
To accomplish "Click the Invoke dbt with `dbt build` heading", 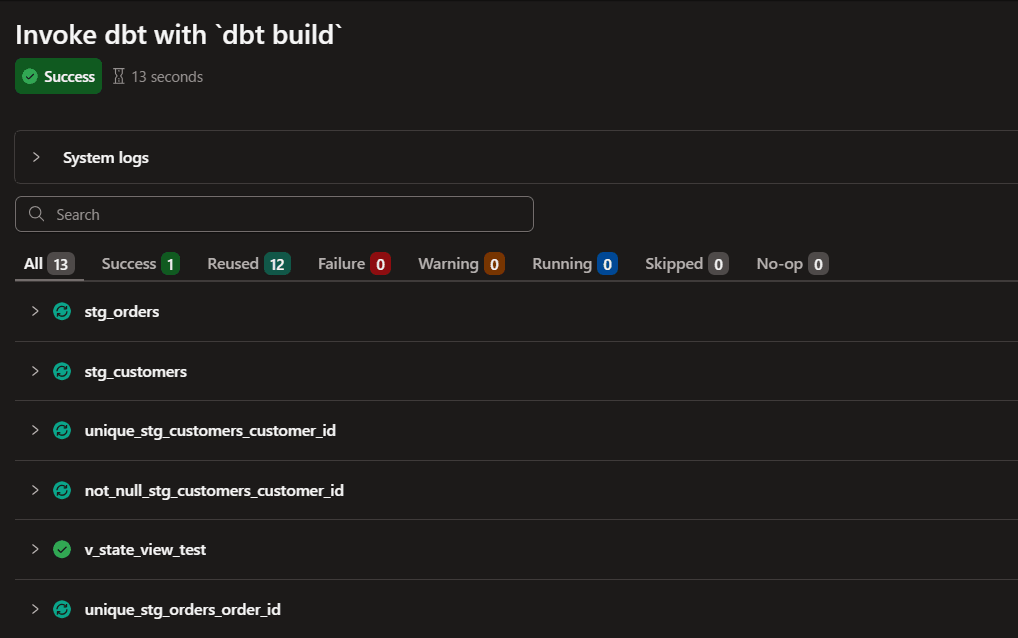I will pos(179,35).
